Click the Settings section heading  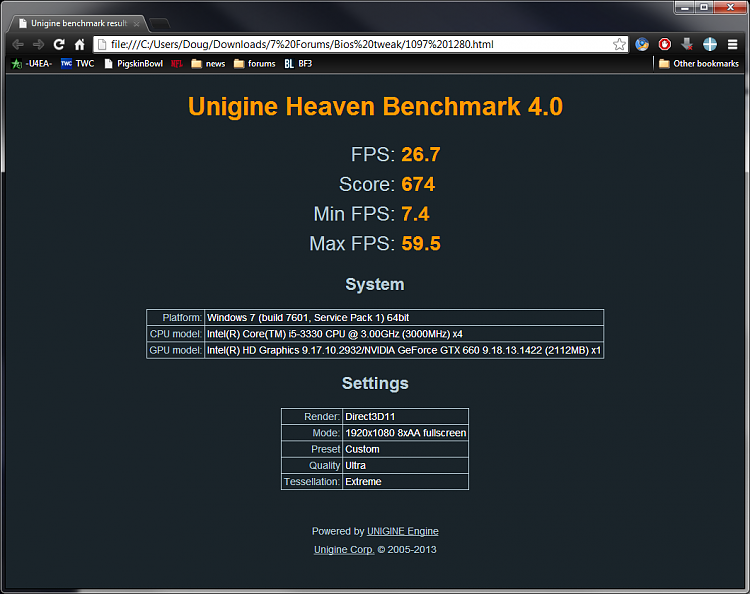(x=375, y=383)
